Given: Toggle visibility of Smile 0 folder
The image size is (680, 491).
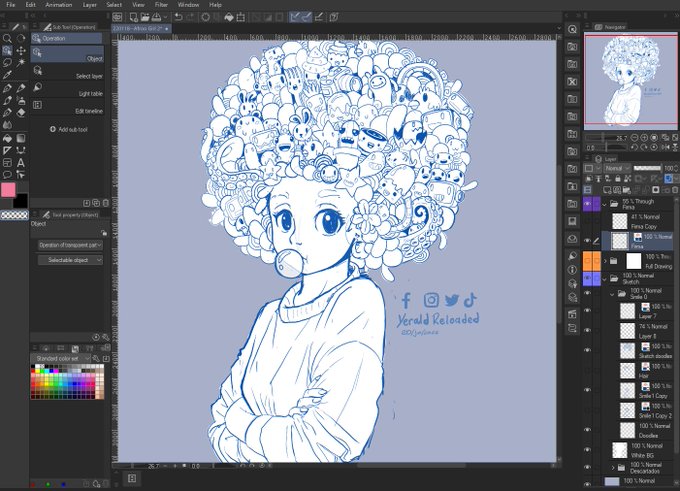Looking at the screenshot, I should pyautogui.click(x=587, y=294).
